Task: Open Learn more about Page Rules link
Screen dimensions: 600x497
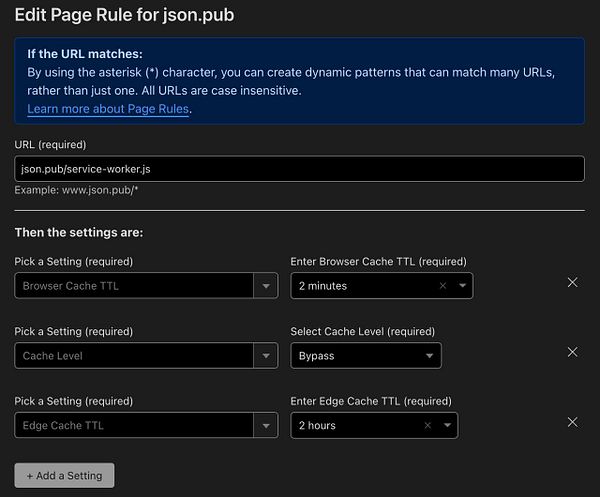Action: (x=108, y=109)
